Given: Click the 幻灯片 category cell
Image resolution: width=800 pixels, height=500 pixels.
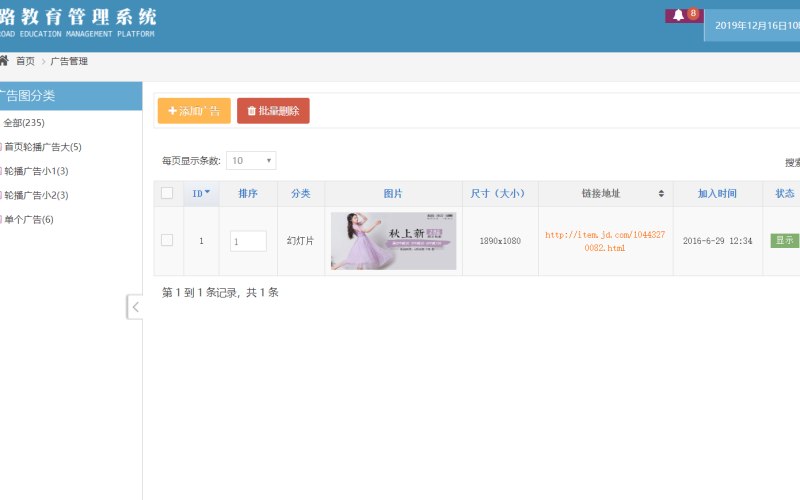Looking at the screenshot, I should click(x=300, y=241).
